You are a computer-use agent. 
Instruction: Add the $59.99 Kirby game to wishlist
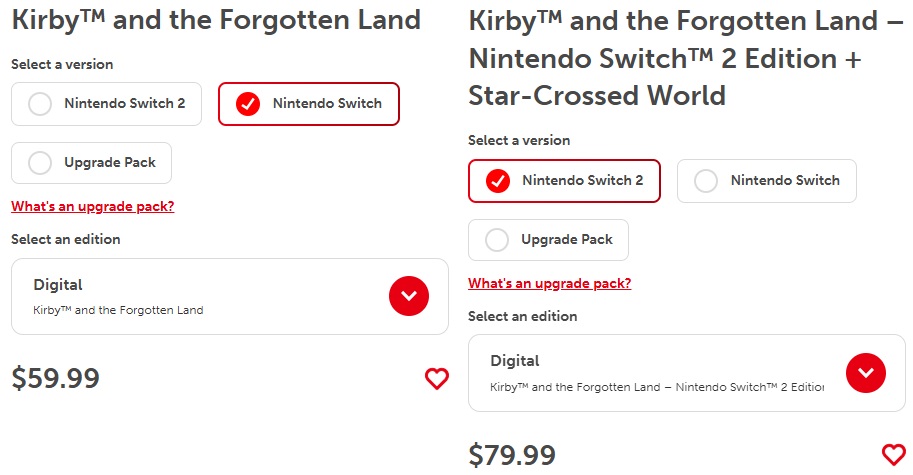[437, 378]
